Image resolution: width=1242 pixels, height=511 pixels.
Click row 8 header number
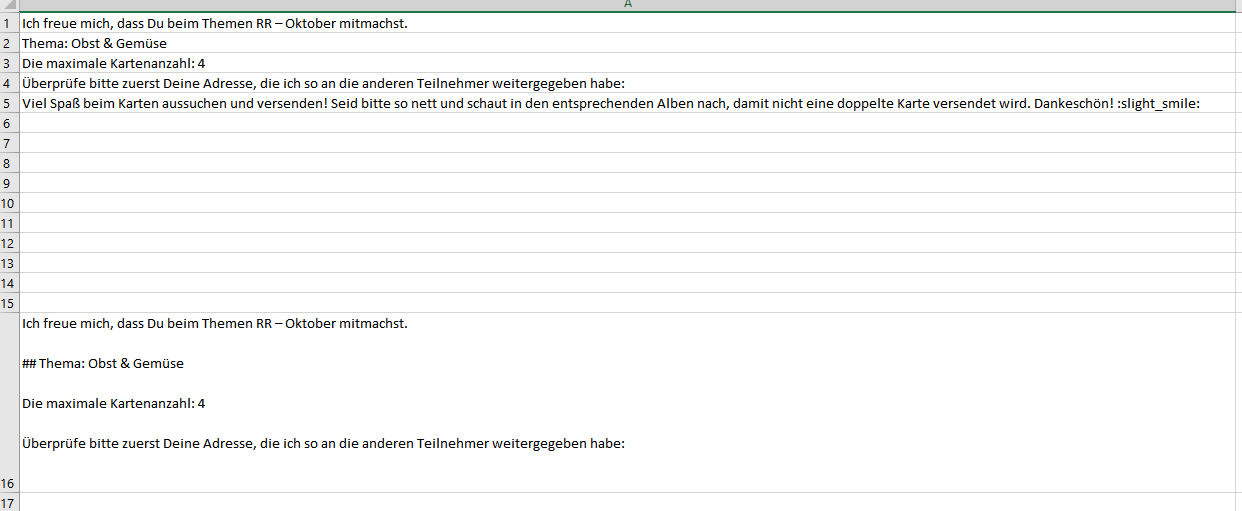(x=9, y=163)
